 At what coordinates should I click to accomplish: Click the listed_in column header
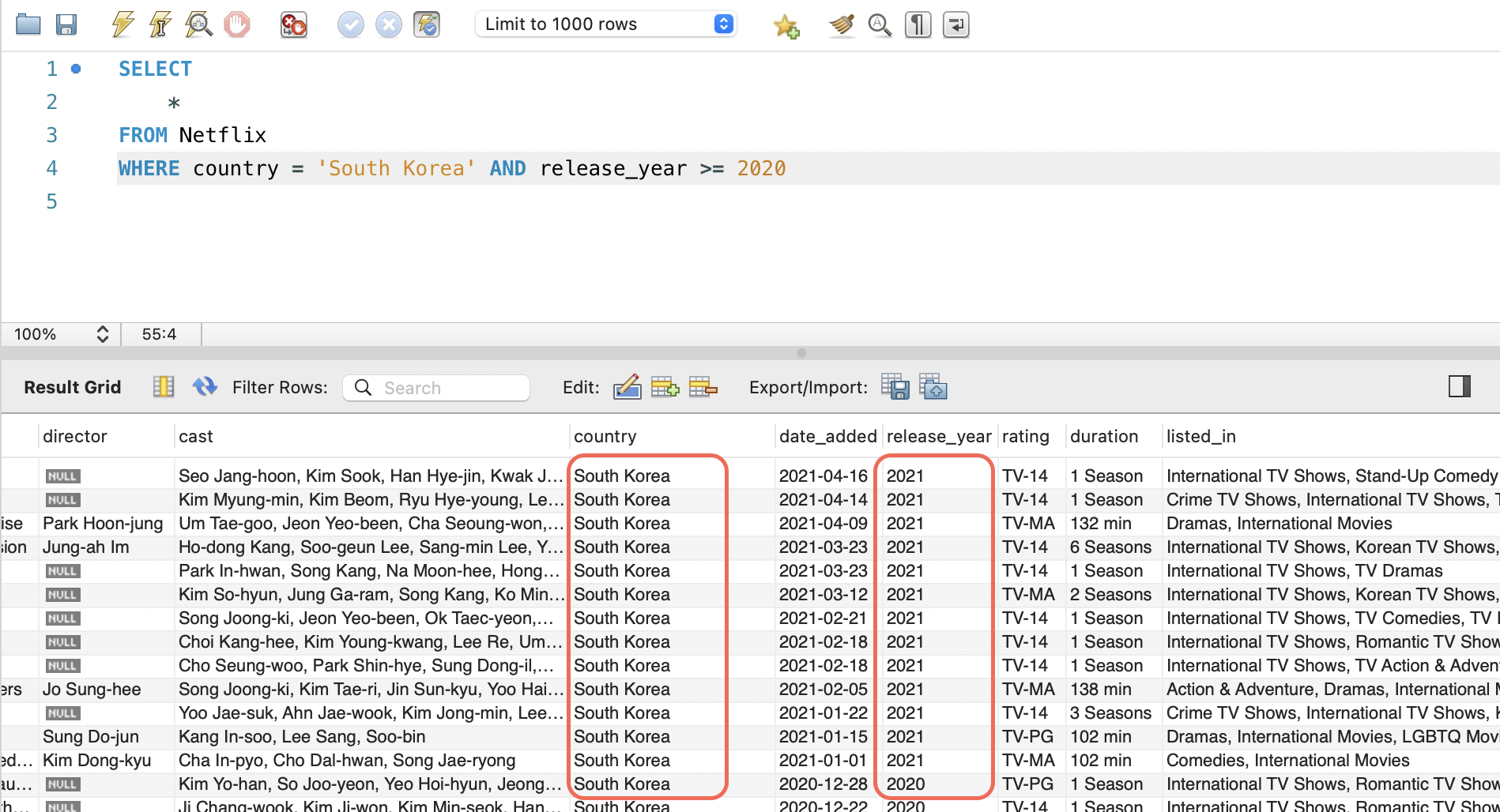1201,436
